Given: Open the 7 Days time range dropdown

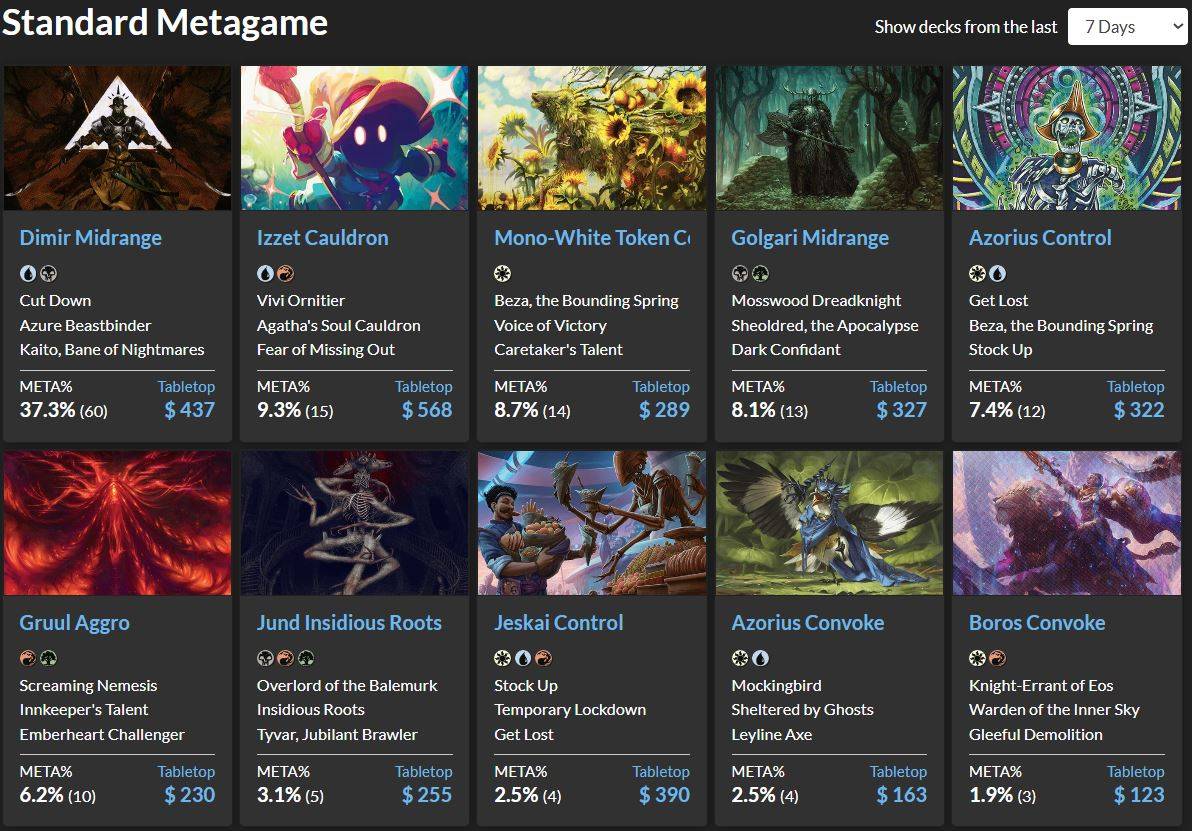Looking at the screenshot, I should coord(1127,27).
